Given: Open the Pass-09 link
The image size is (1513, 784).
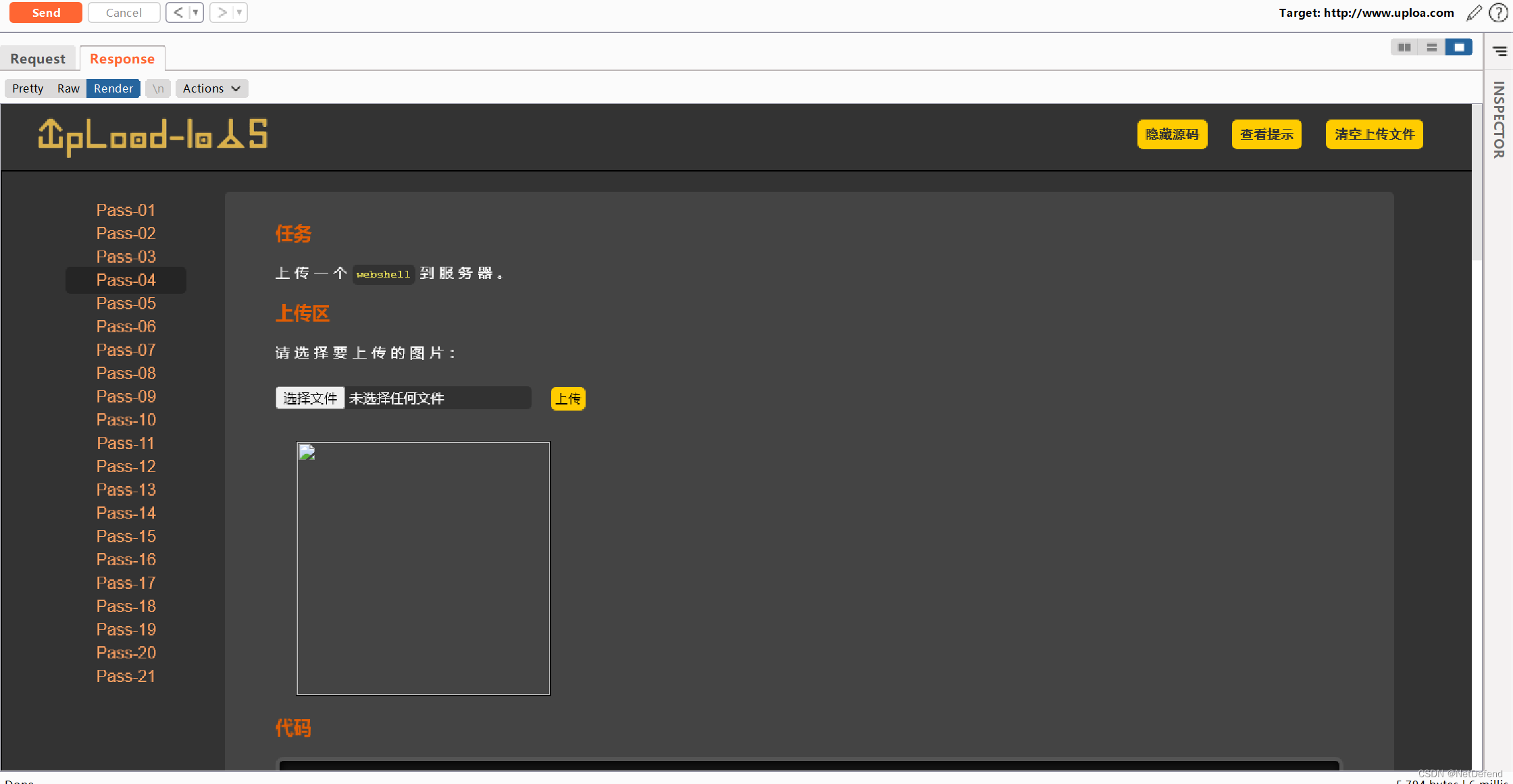Looking at the screenshot, I should coord(126,396).
